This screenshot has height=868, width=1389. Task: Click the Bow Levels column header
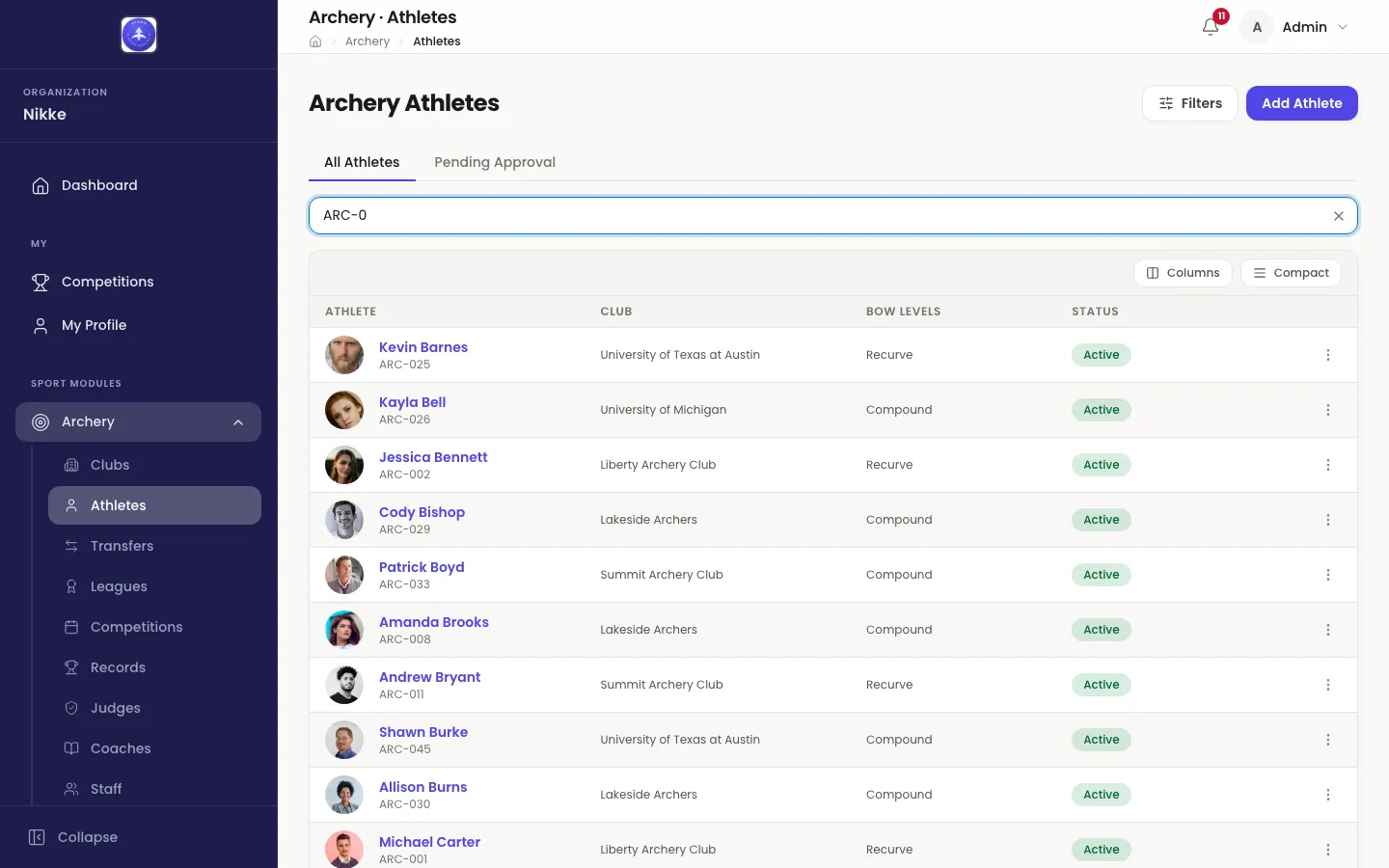tap(904, 312)
